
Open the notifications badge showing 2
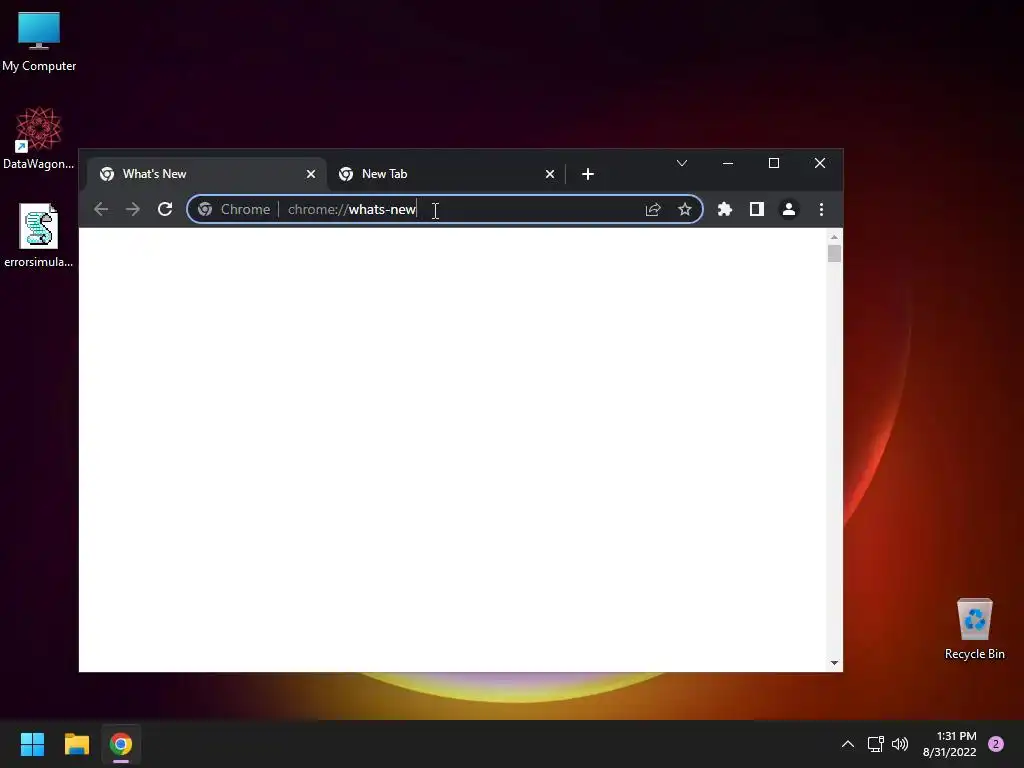point(996,744)
